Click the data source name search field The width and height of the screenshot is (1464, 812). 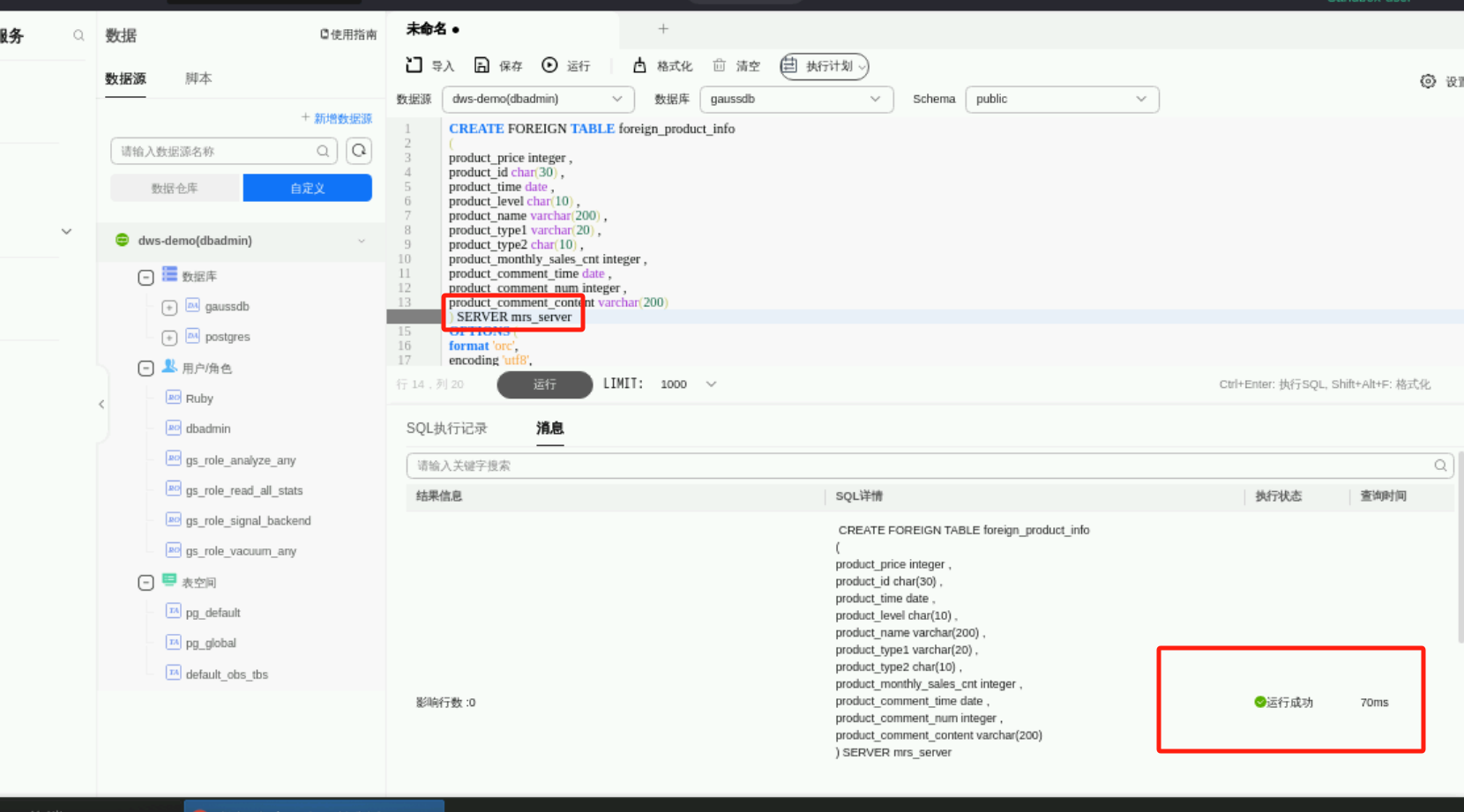pos(224,151)
